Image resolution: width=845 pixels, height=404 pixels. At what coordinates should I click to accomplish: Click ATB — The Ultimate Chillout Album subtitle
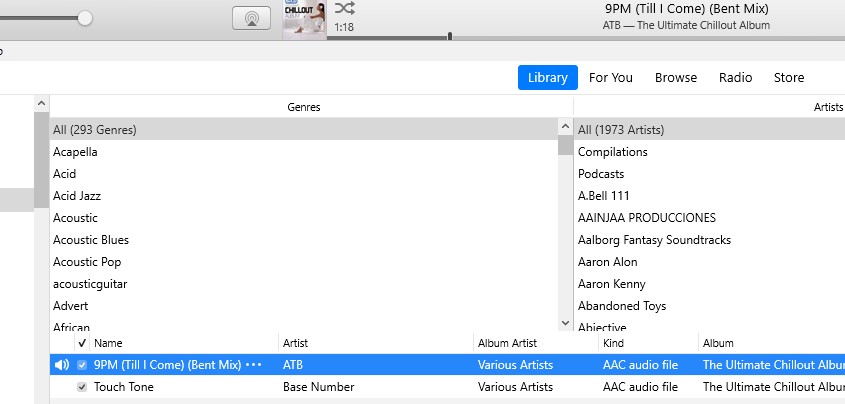point(686,25)
